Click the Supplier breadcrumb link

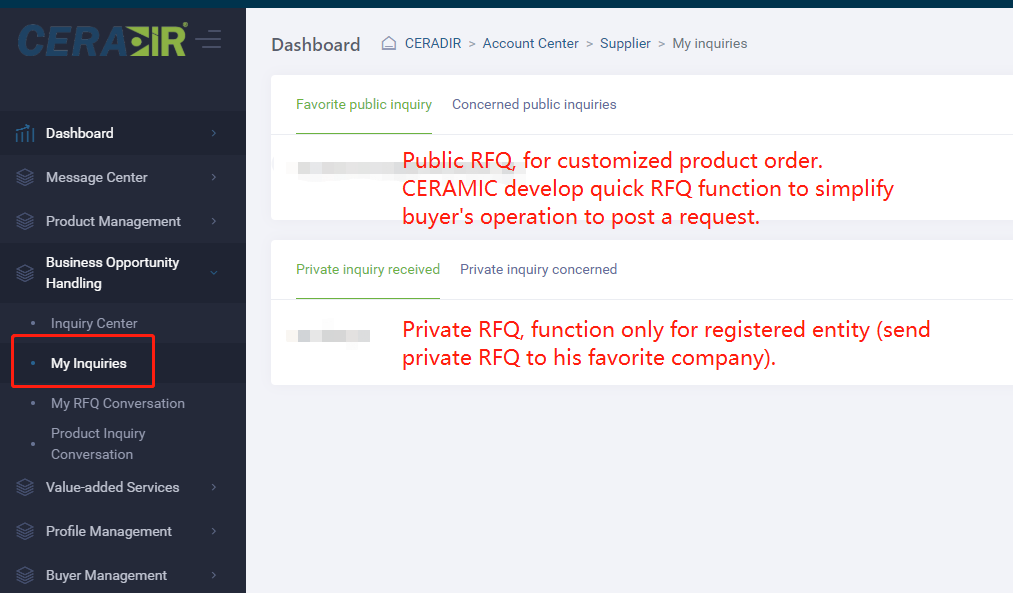[625, 43]
